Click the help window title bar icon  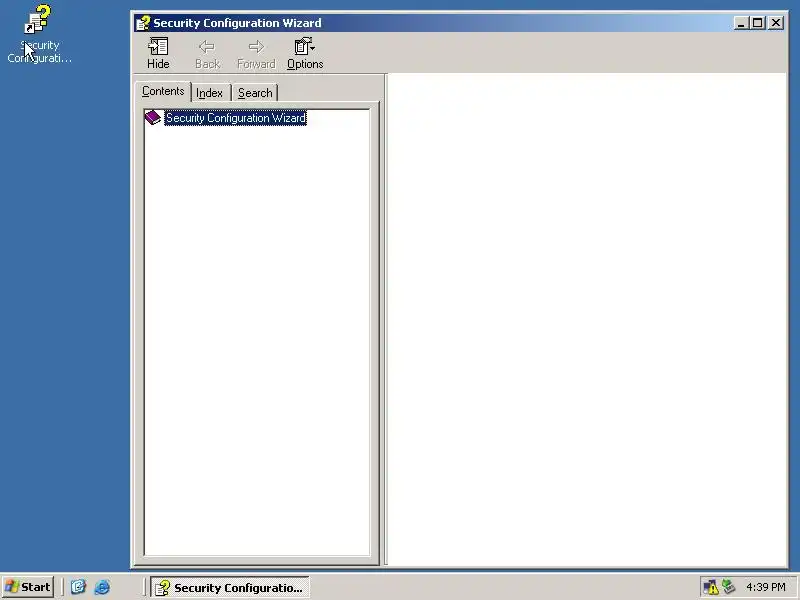(x=143, y=23)
